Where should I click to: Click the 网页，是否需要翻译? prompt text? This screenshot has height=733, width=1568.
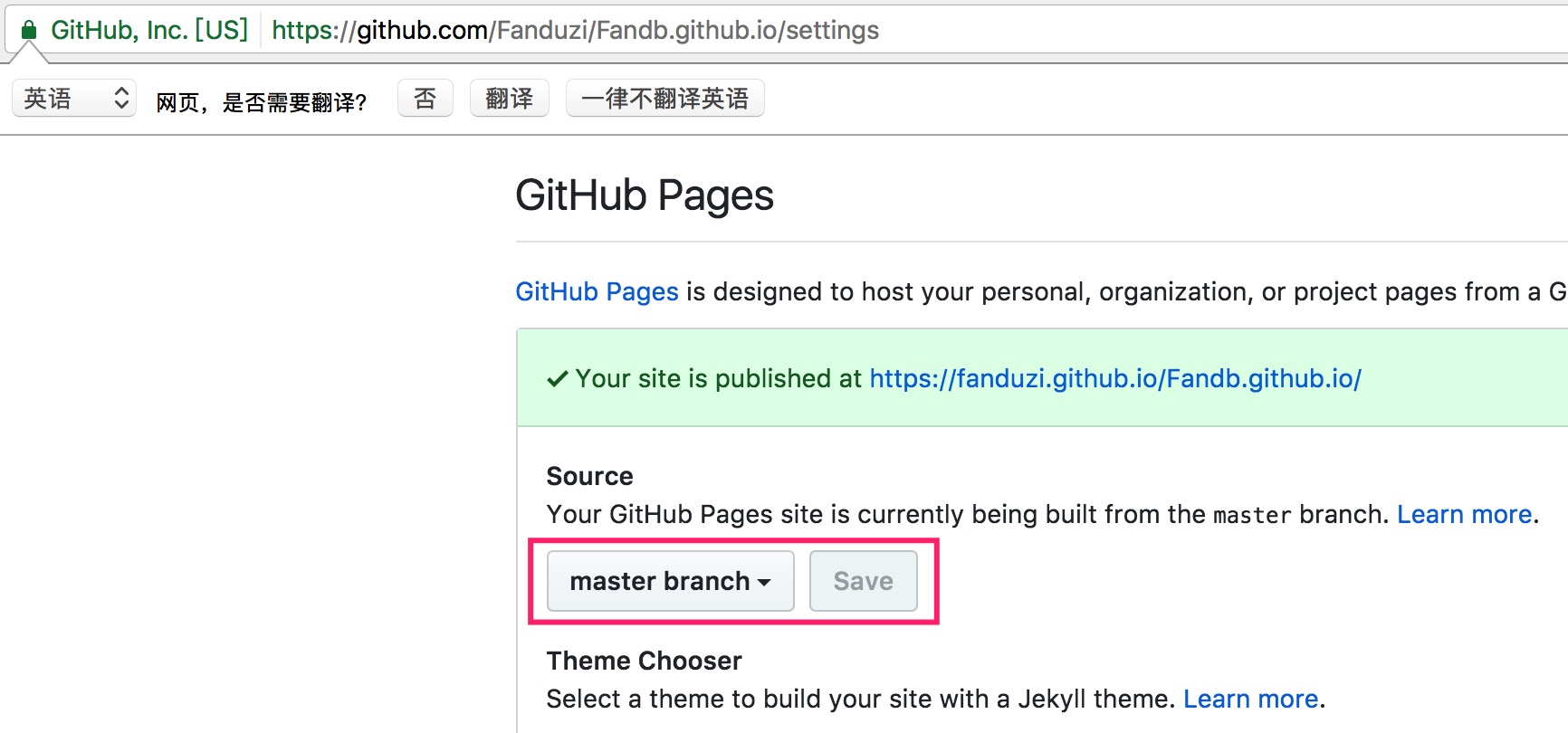pyautogui.click(x=261, y=102)
